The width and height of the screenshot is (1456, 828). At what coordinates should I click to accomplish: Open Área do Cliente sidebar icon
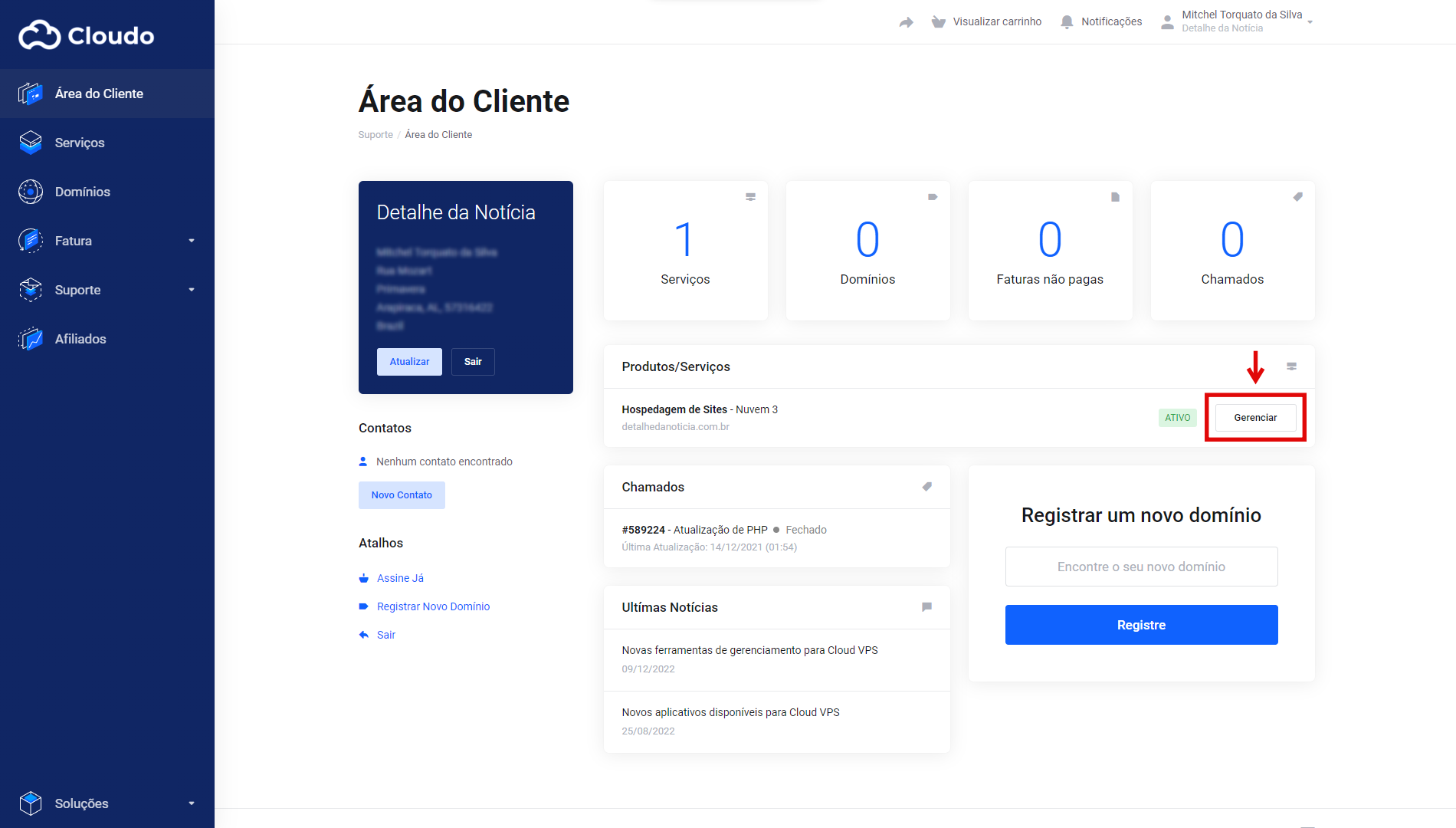click(x=31, y=94)
